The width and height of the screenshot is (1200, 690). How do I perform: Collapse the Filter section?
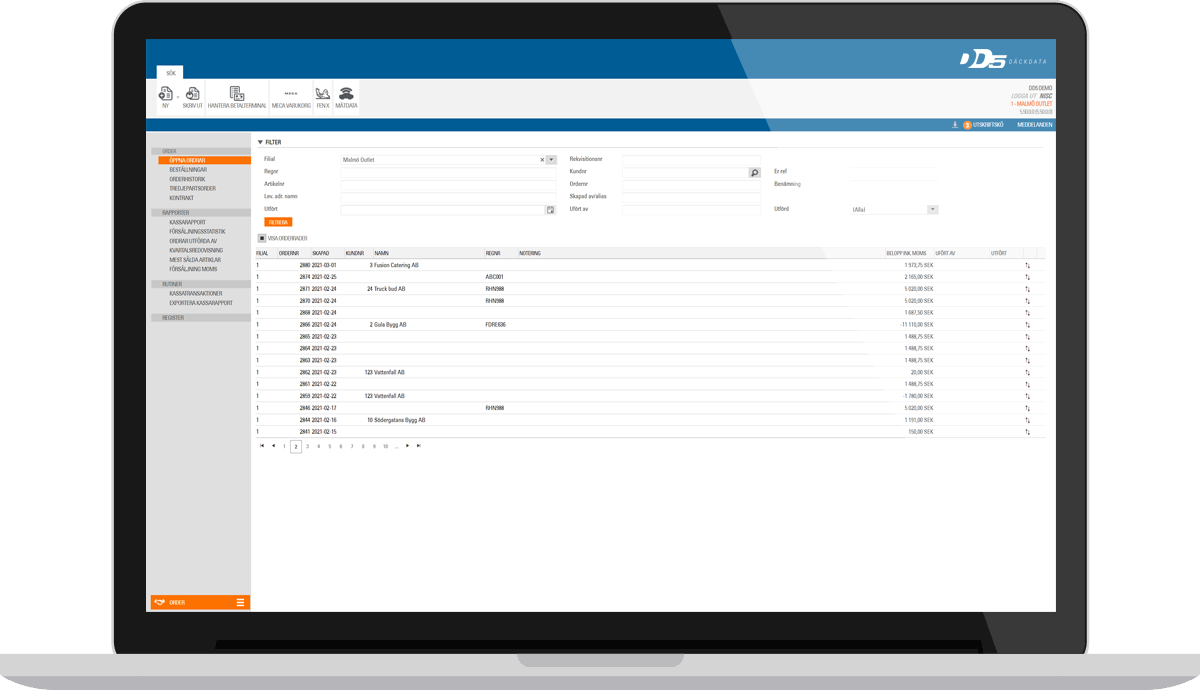coord(261,143)
